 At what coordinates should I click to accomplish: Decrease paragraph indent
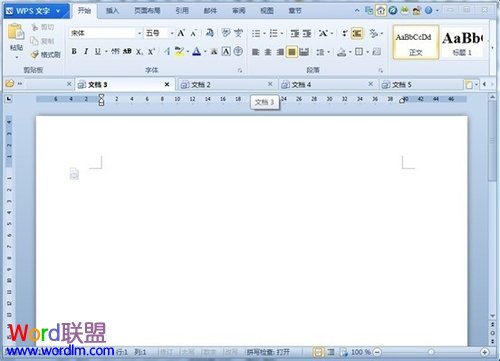coord(294,33)
